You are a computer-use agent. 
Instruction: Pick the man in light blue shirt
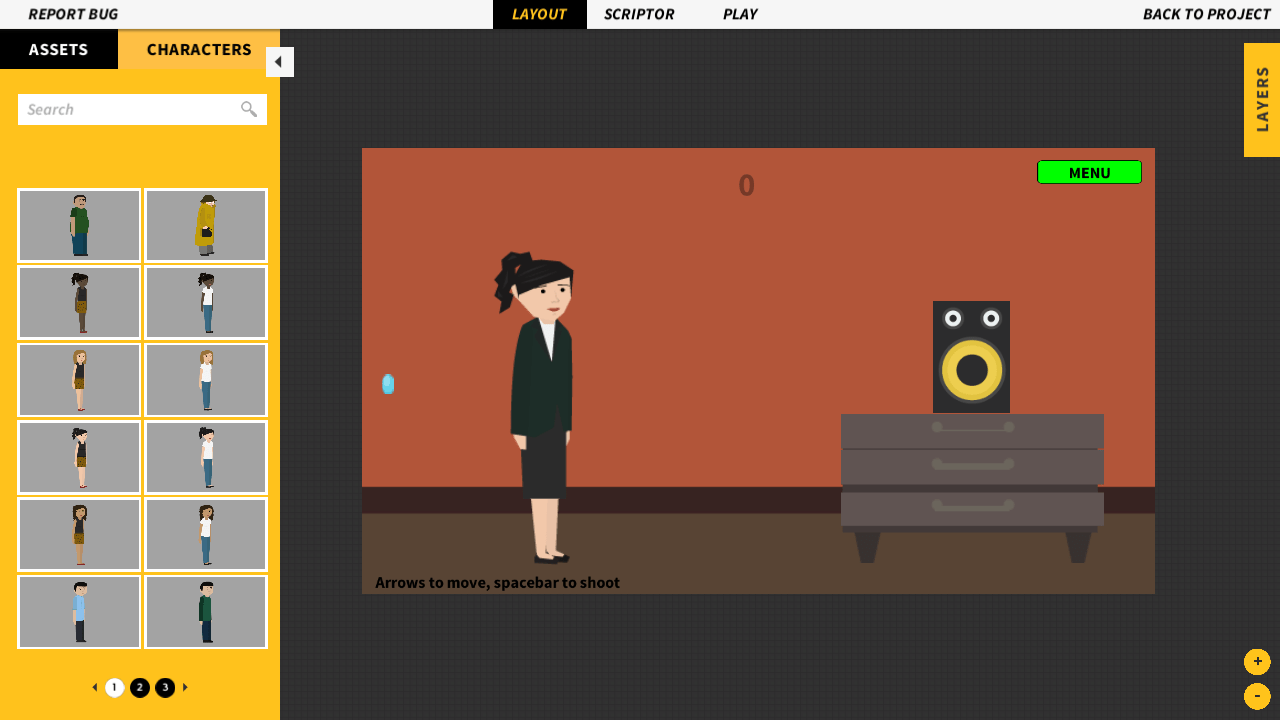[79, 612]
